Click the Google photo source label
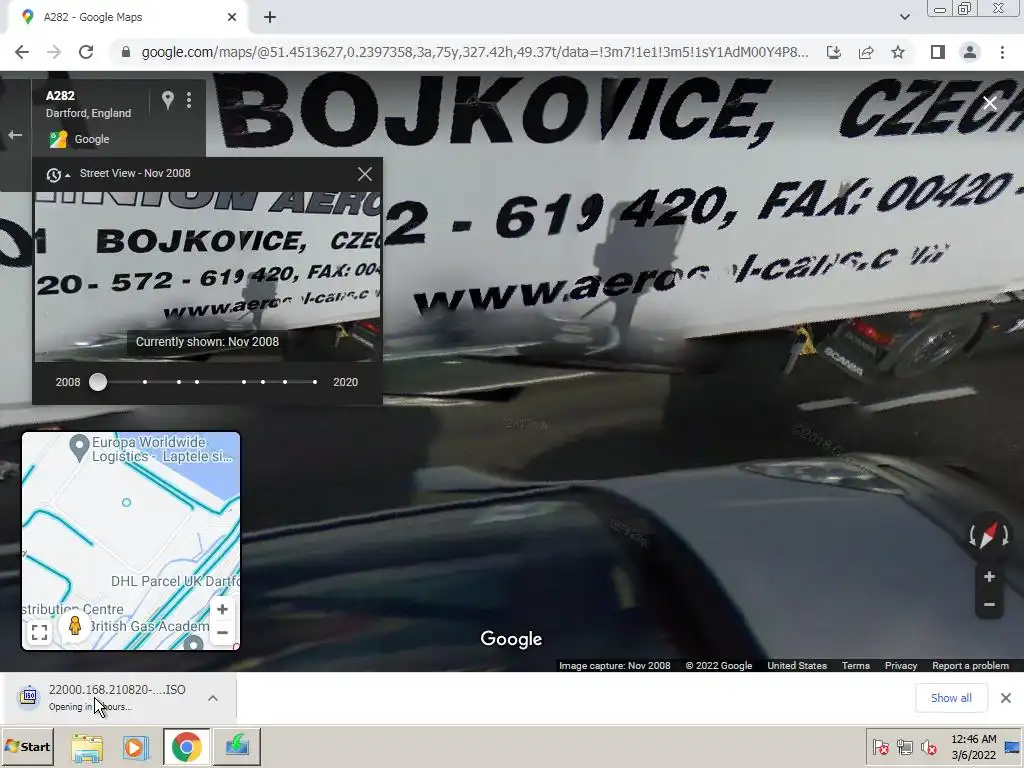This screenshot has width=1024, height=768. (x=80, y=139)
